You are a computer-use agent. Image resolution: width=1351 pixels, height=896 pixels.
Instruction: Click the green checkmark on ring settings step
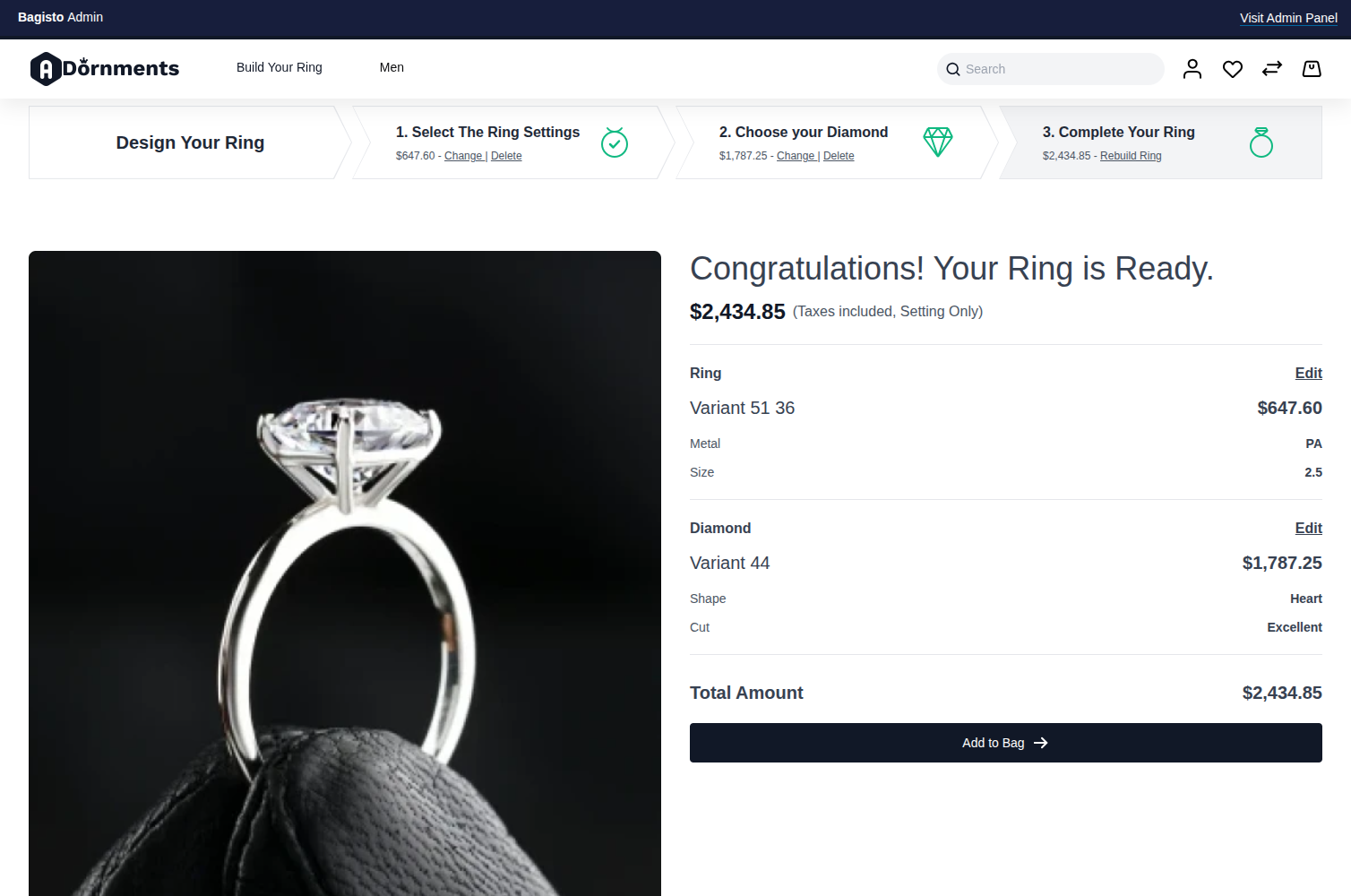click(615, 142)
